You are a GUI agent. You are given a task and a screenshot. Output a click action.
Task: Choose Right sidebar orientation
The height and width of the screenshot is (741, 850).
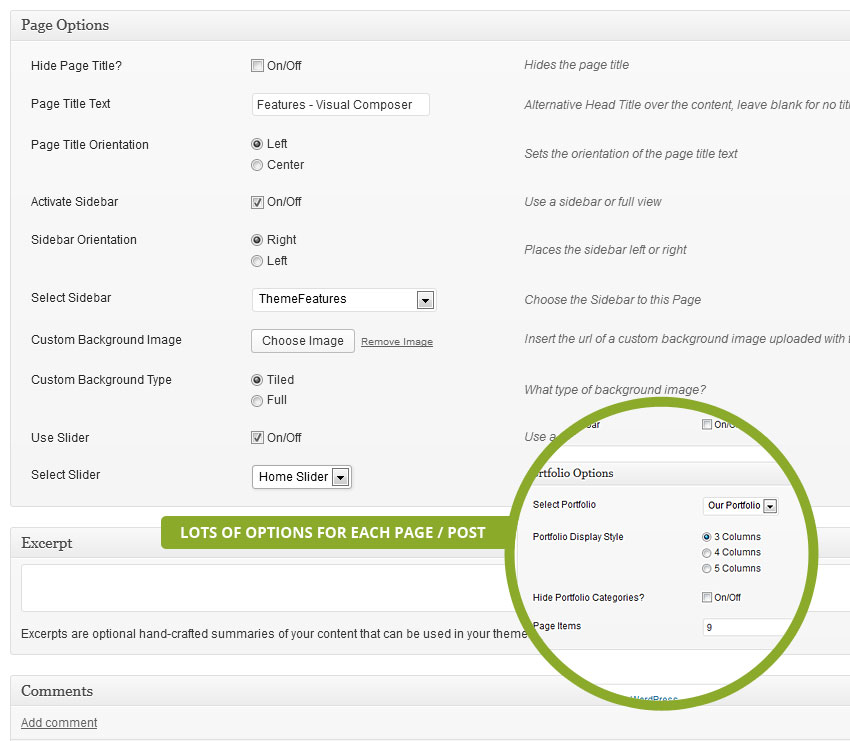(x=257, y=240)
